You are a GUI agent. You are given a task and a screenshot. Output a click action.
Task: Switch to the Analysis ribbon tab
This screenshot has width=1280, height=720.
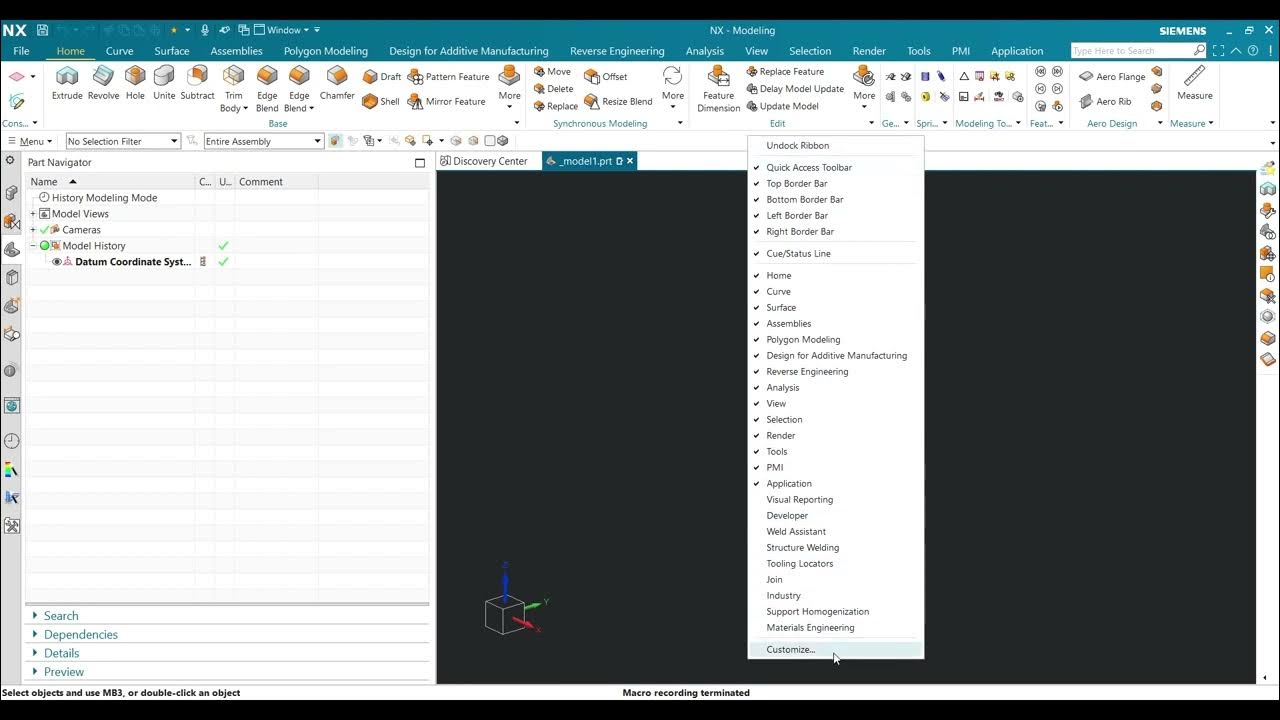(704, 51)
